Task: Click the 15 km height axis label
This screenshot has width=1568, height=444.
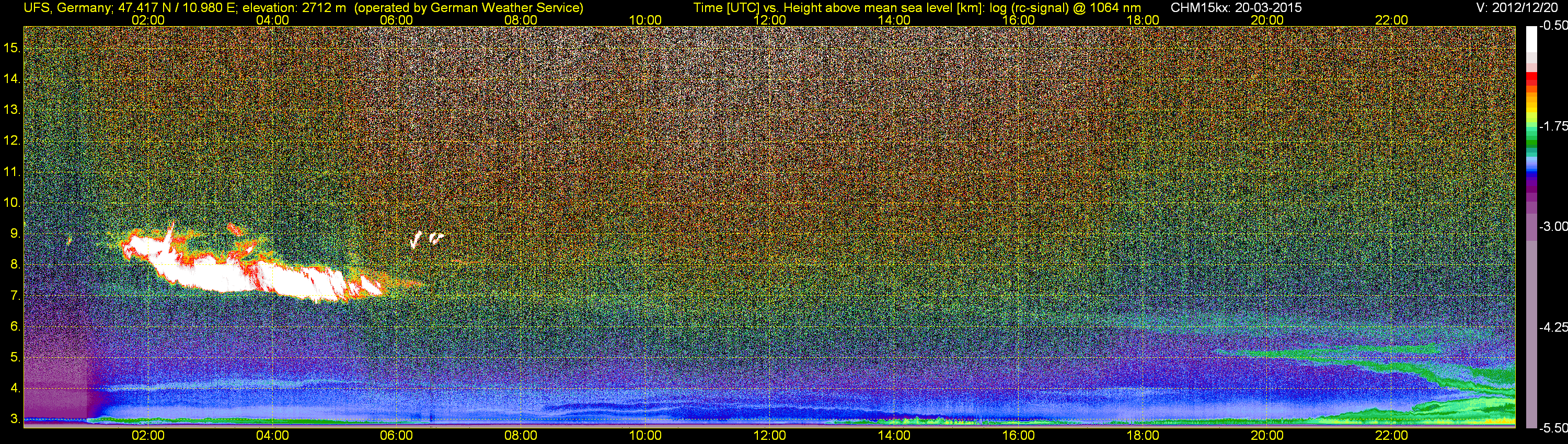Action: coord(11,48)
